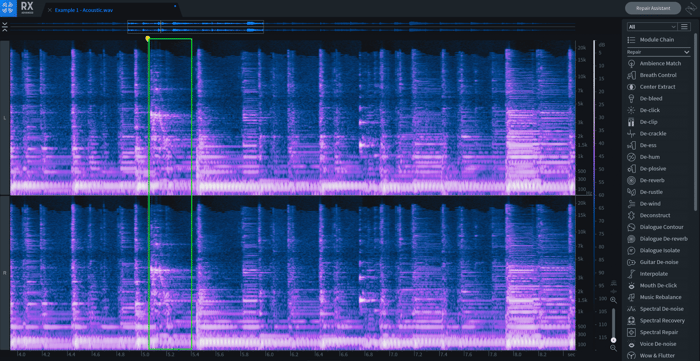Switch to Example 1 - Acoustic.wav tab
Screen dimensions: 700x361
(x=84, y=10)
